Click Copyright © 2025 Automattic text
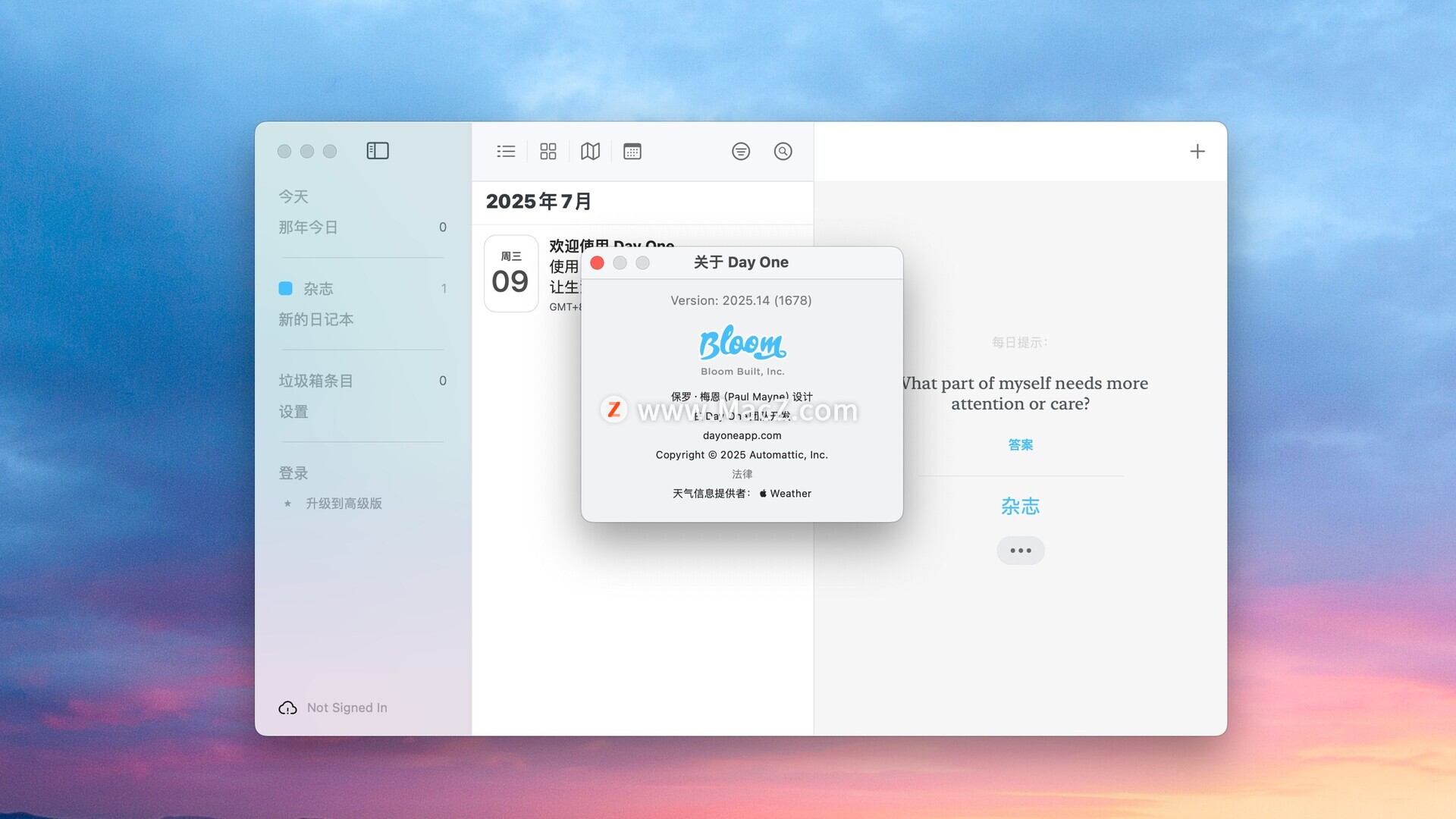The width and height of the screenshot is (1456, 819). pyautogui.click(x=742, y=455)
